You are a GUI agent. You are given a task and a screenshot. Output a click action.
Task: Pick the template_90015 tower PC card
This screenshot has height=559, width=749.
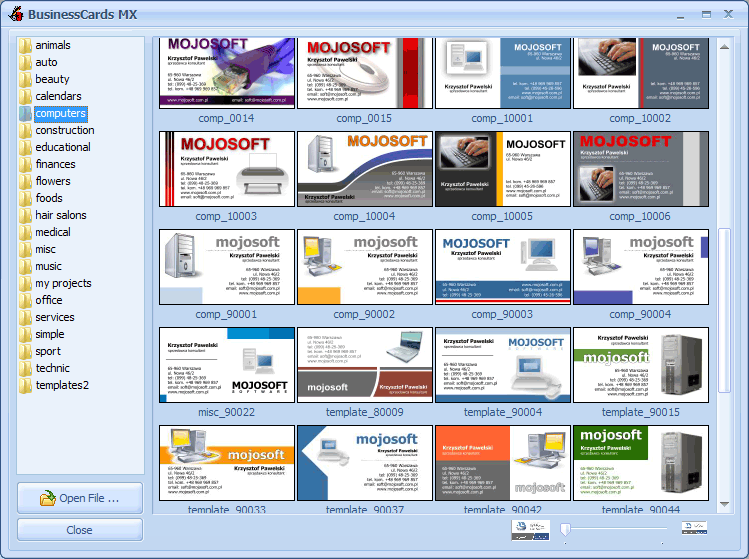click(641, 365)
